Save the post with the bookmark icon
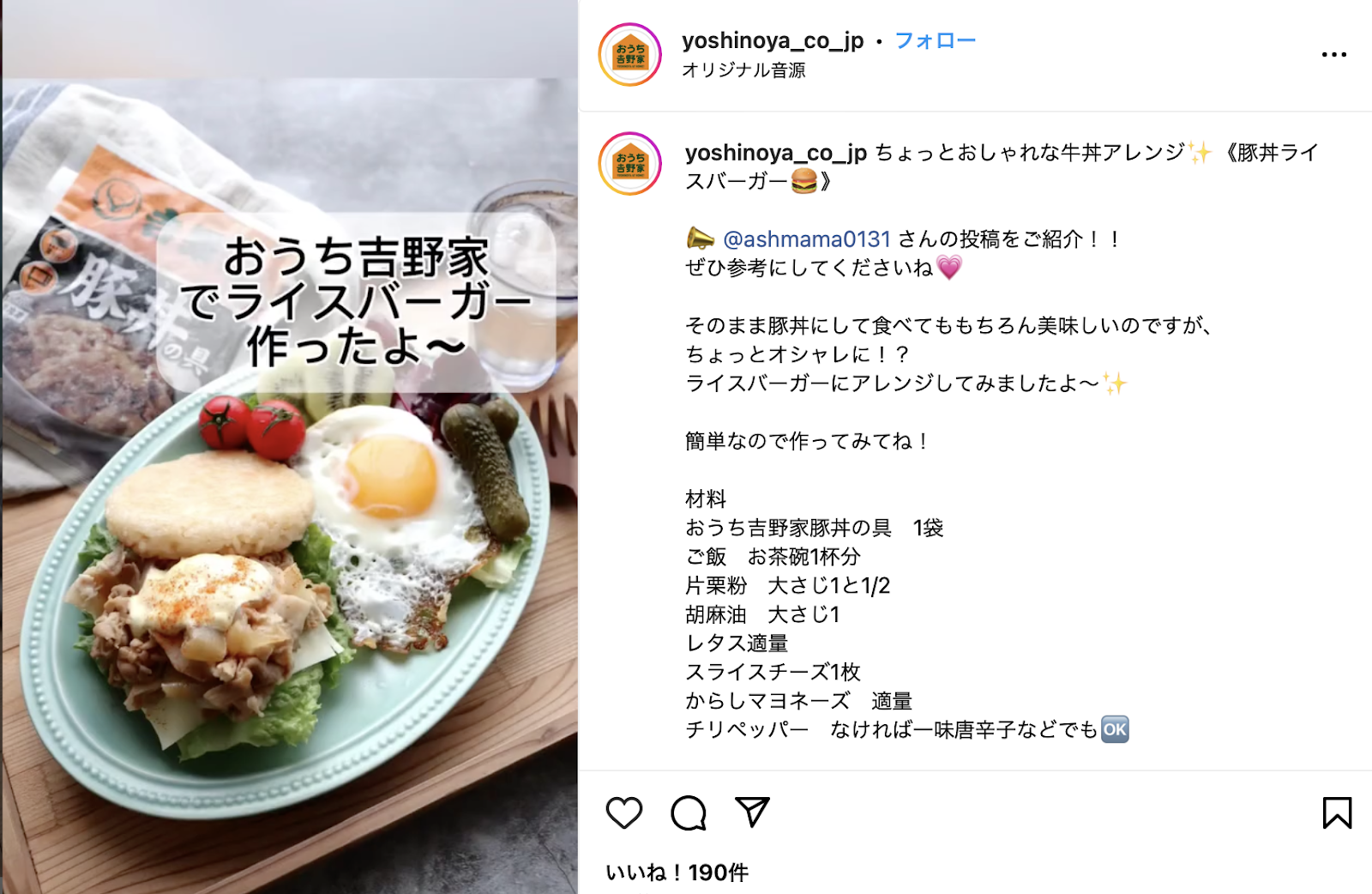 tap(1337, 812)
